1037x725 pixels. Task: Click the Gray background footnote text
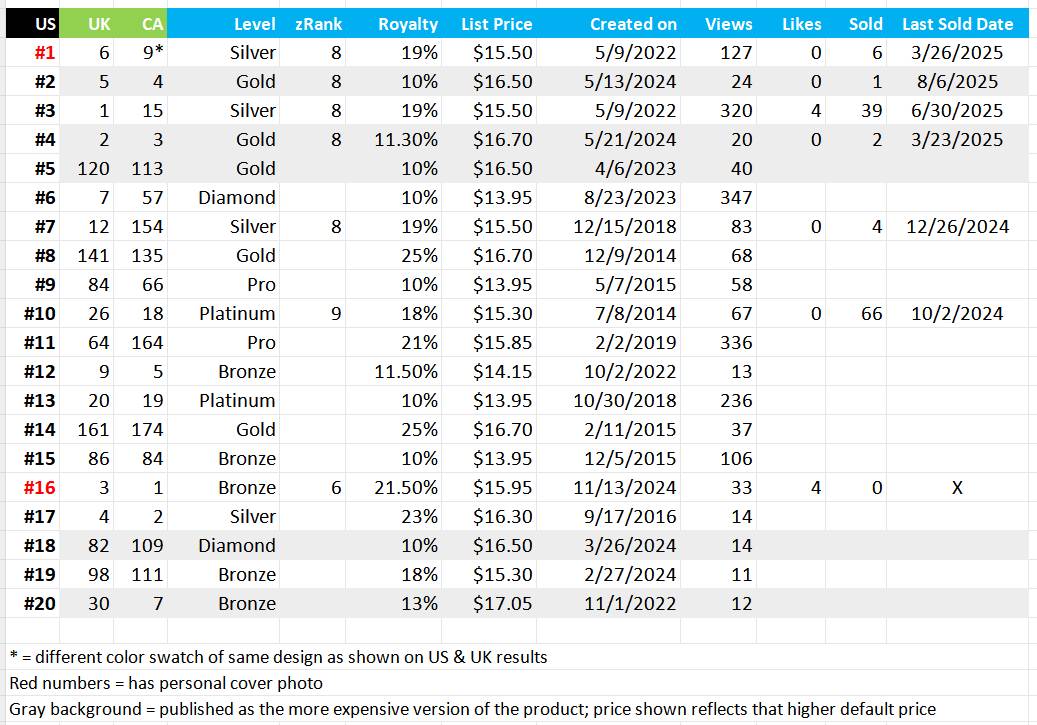(x=473, y=709)
